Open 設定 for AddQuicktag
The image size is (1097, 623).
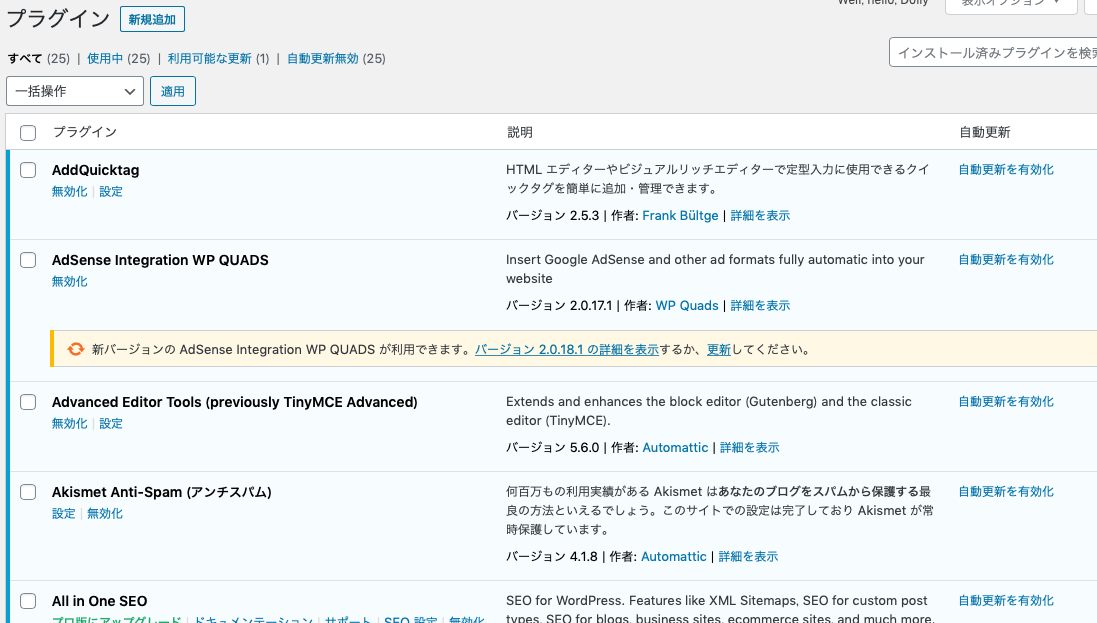click(x=111, y=192)
